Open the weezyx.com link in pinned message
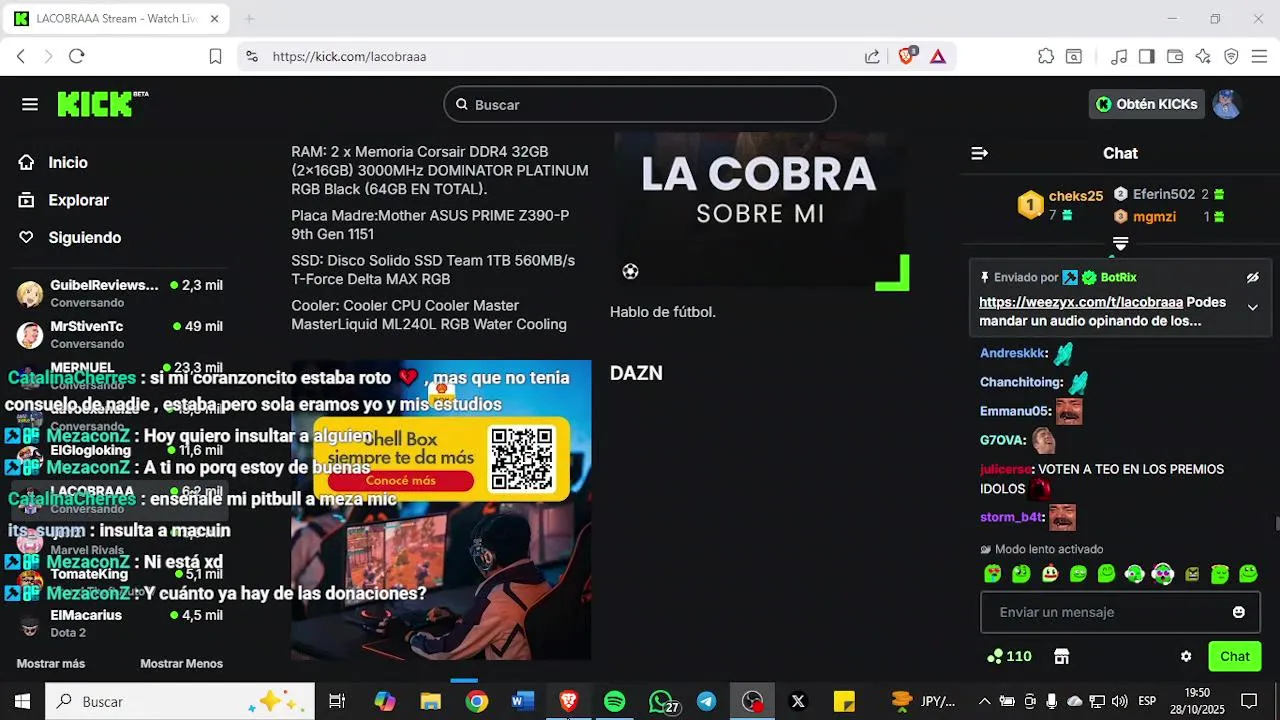The width and height of the screenshot is (1280, 720). (x=1081, y=302)
